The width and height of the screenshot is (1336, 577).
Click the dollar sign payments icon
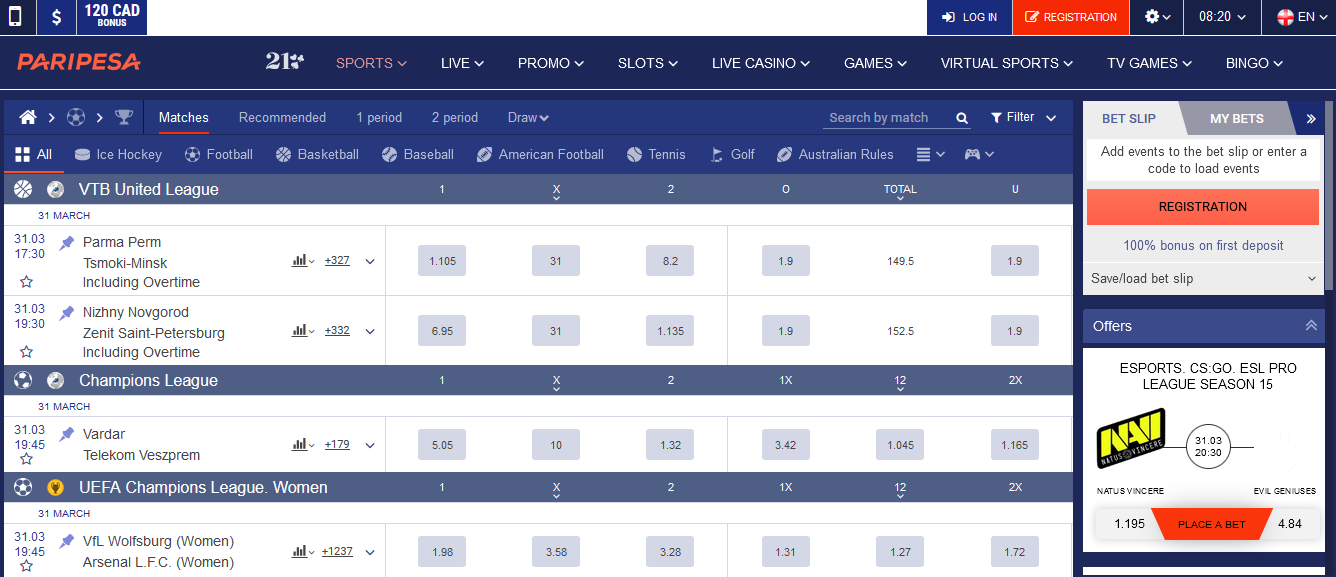[x=56, y=17]
